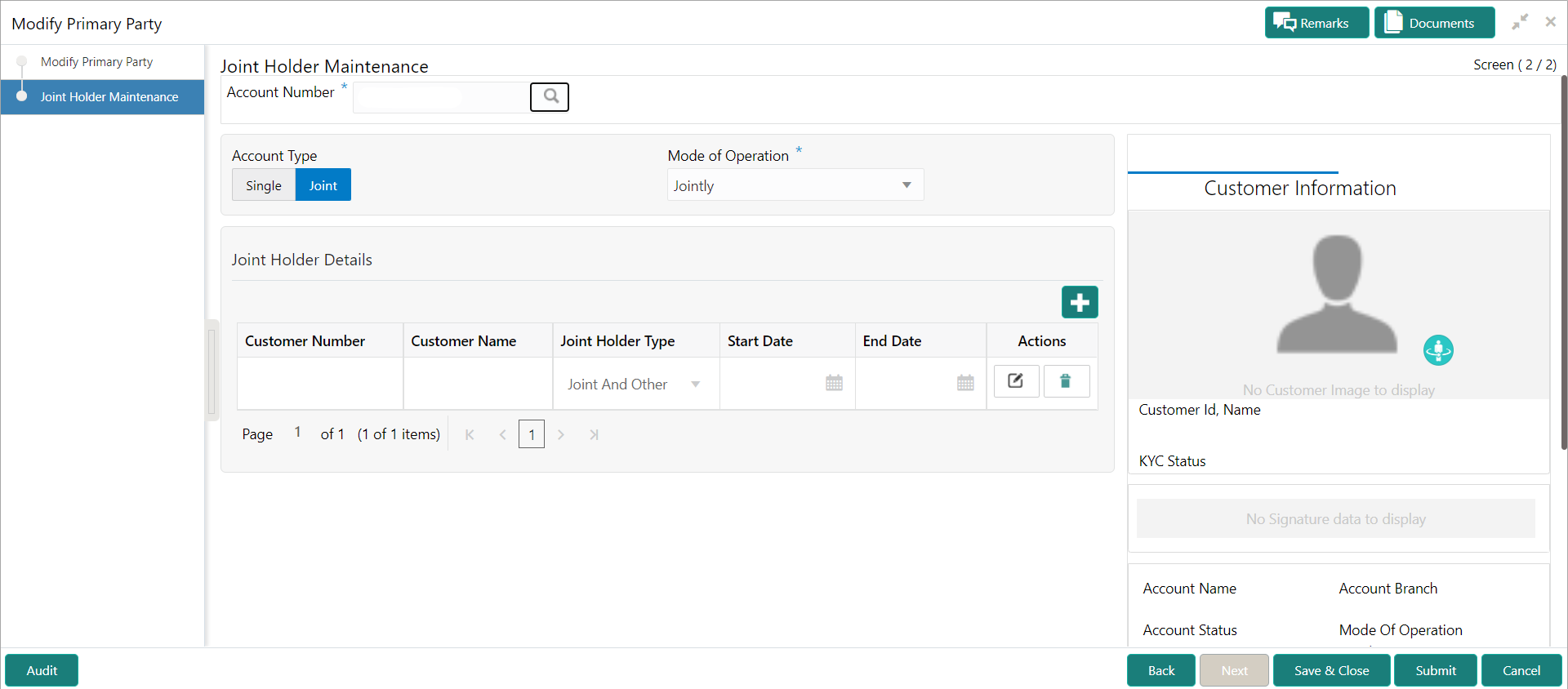Click the Actions column header
Image resolution: width=1568 pixels, height=689 pixels.
click(x=1042, y=341)
